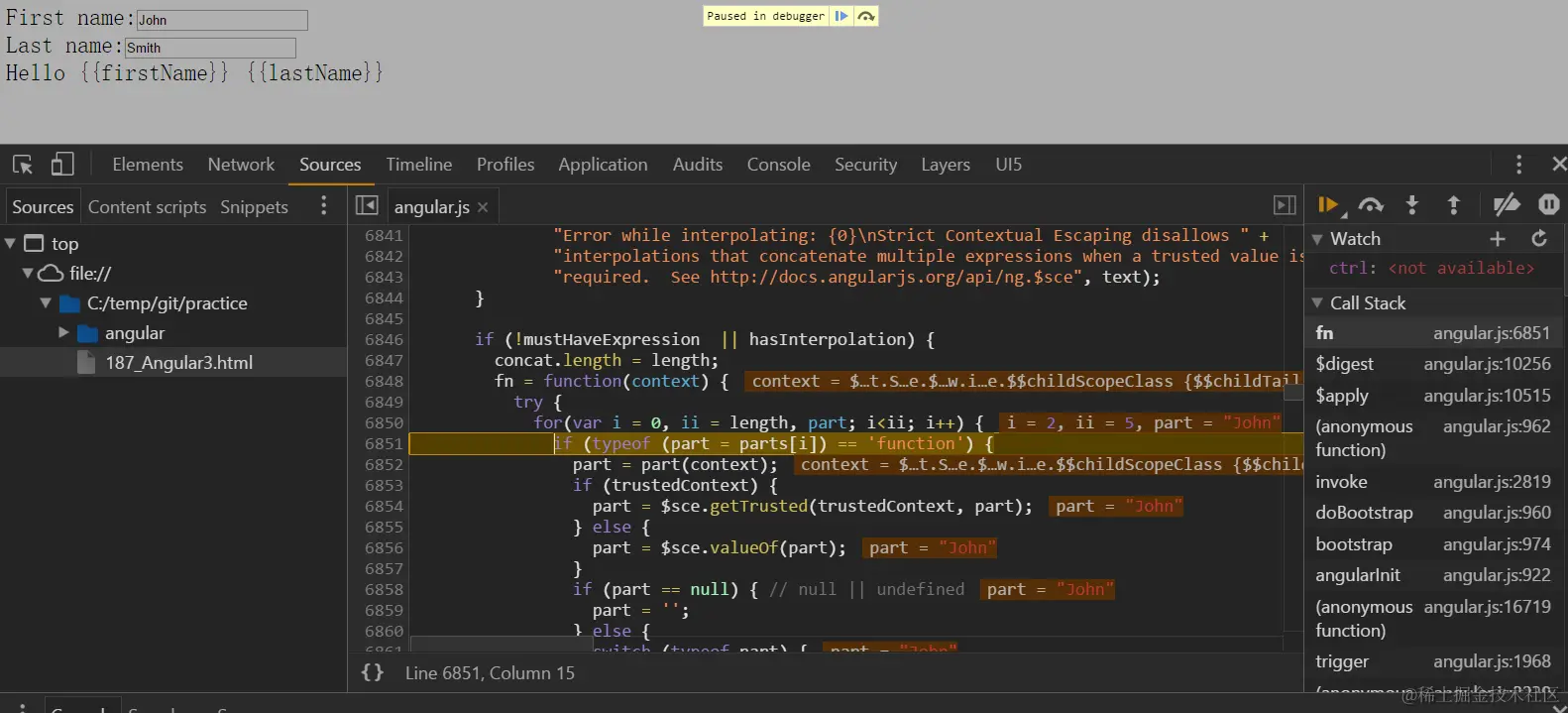The width and height of the screenshot is (1568, 713).
Task: Toggle breakpoint on line 6851
Action: (x=384, y=443)
